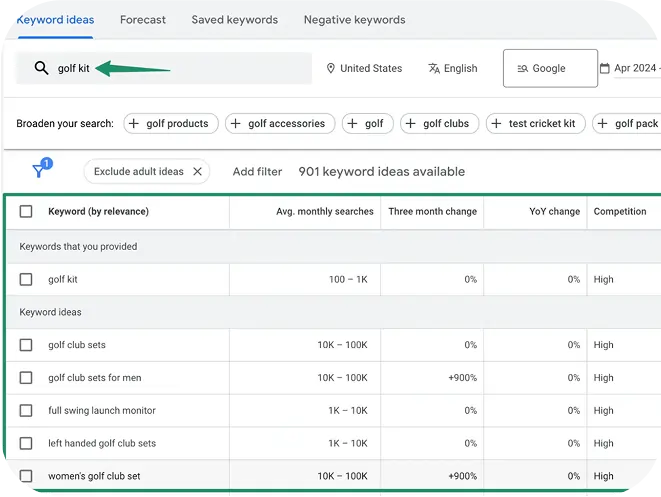Click the language translate icon
The height and width of the screenshot is (497, 661).
pyautogui.click(x=434, y=69)
